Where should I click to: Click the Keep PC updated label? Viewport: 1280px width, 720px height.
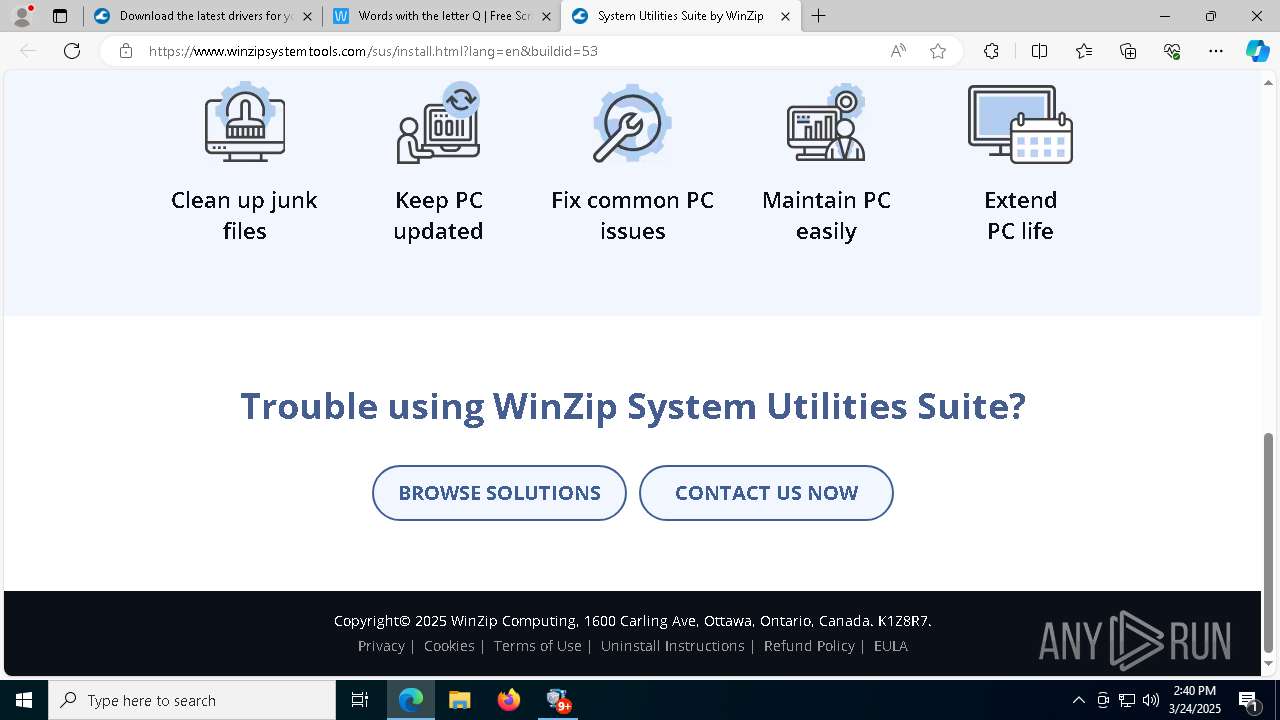point(438,215)
